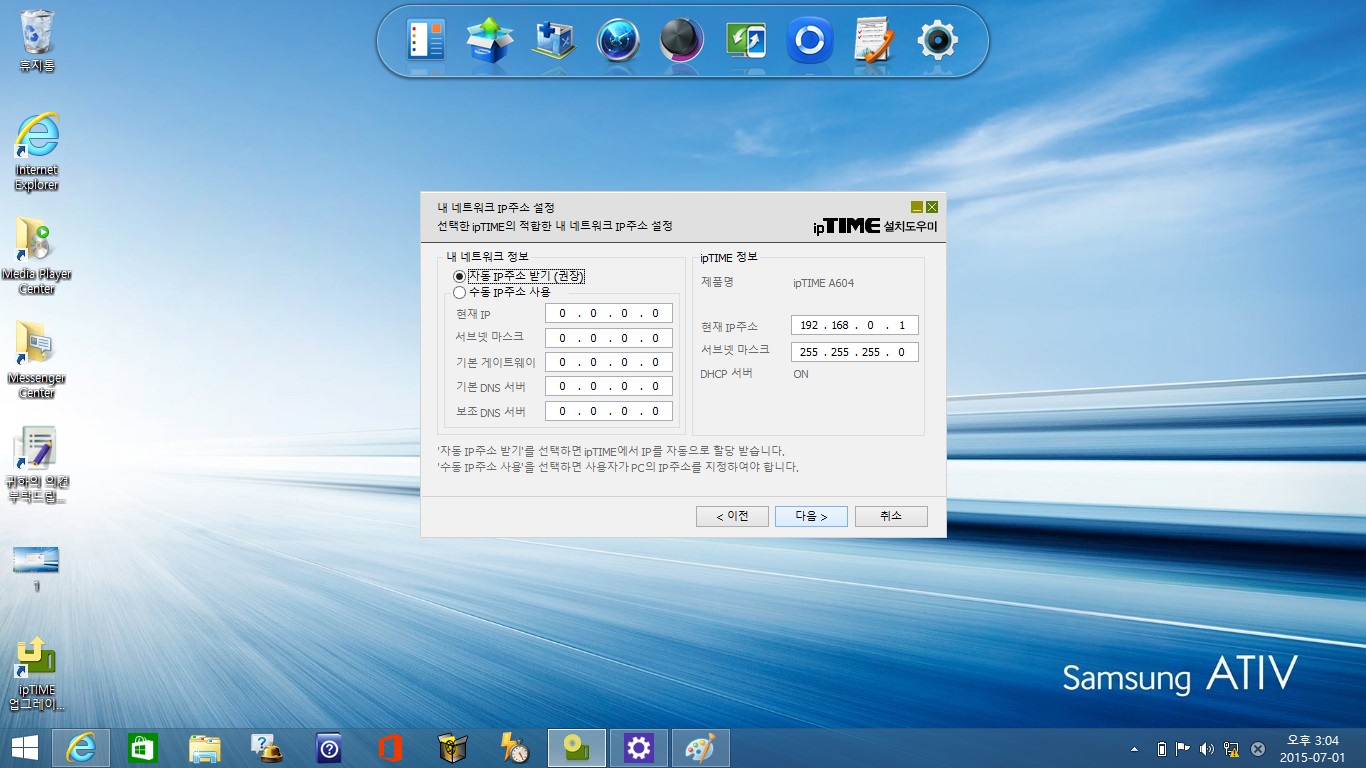Click the Windows Start button

coord(25,748)
